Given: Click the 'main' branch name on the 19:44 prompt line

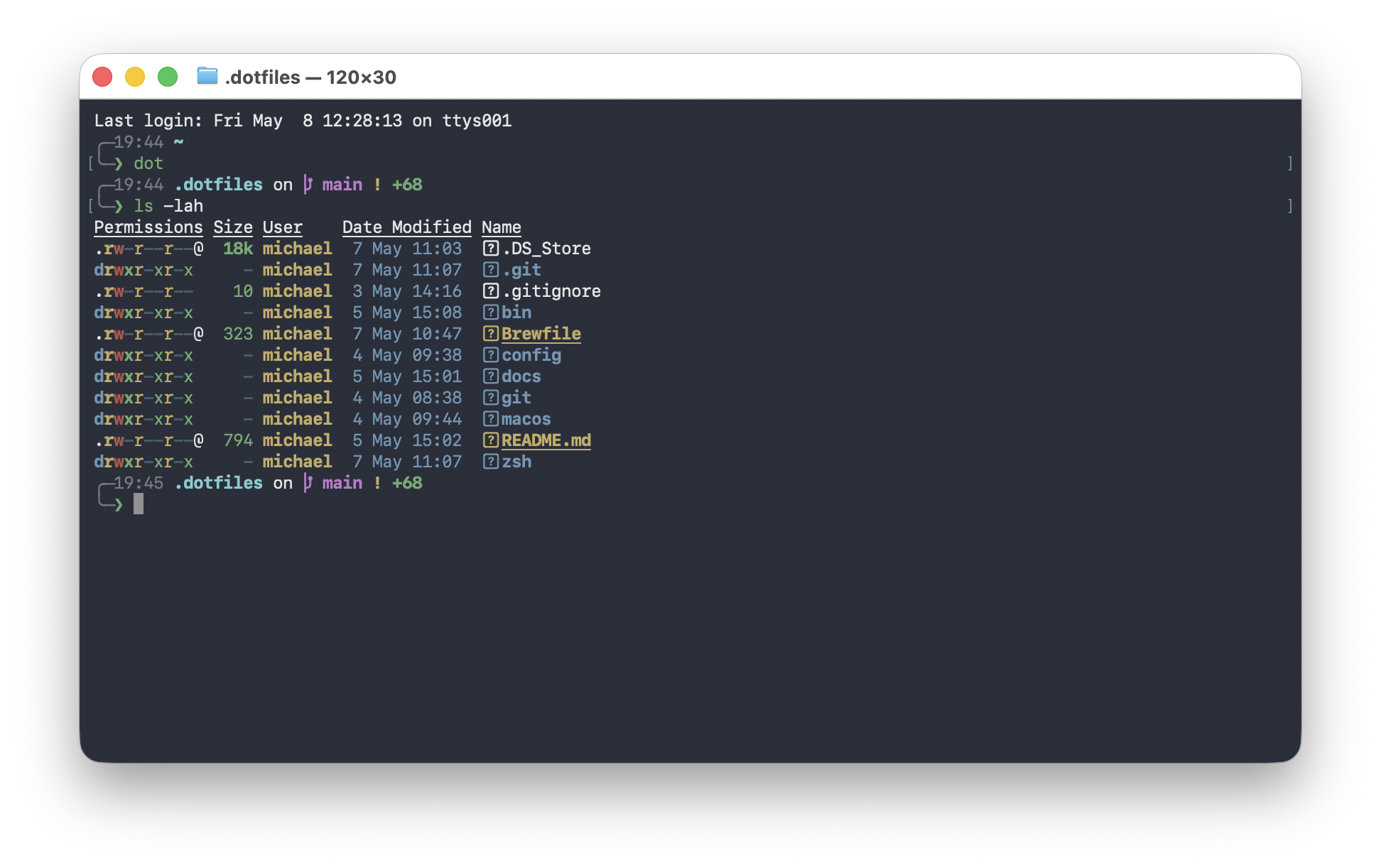Looking at the screenshot, I should (x=342, y=185).
